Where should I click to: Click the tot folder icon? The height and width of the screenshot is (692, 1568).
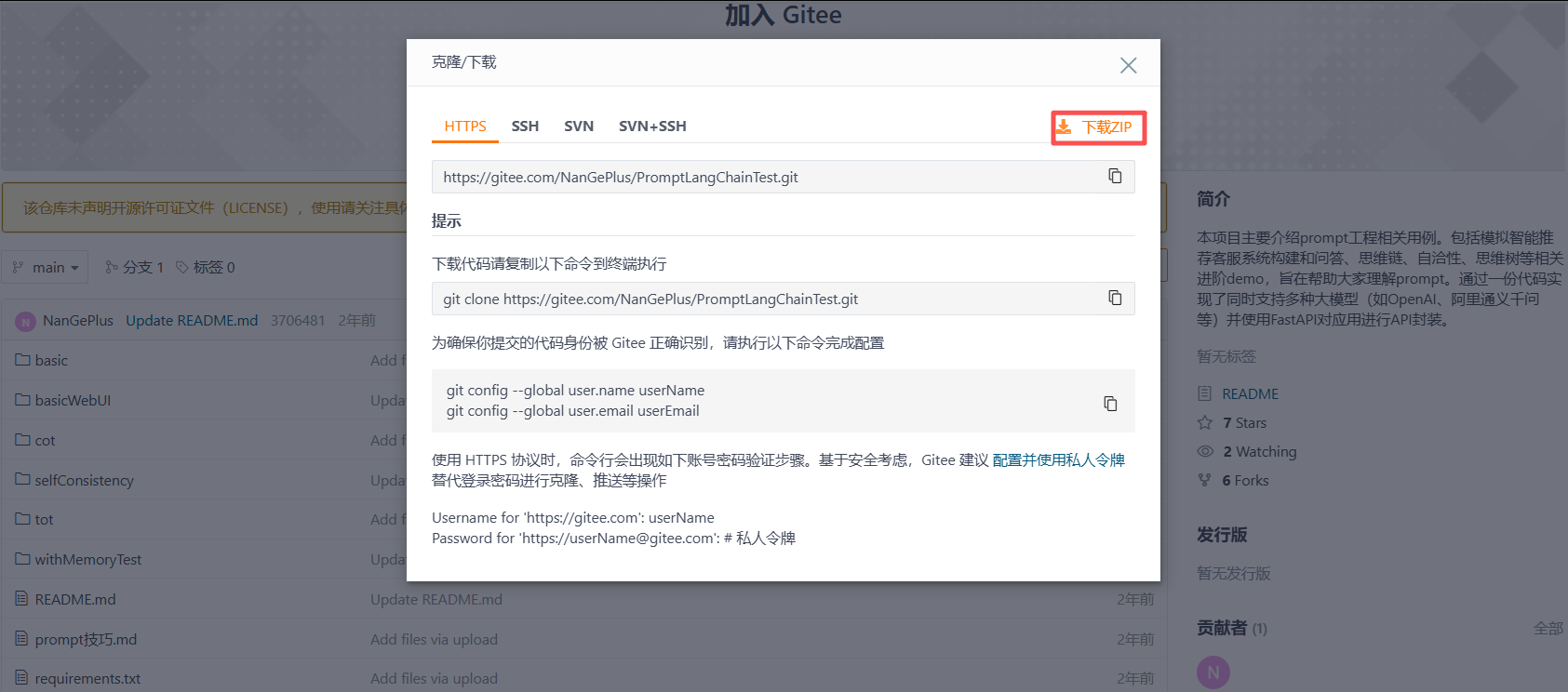coord(22,519)
